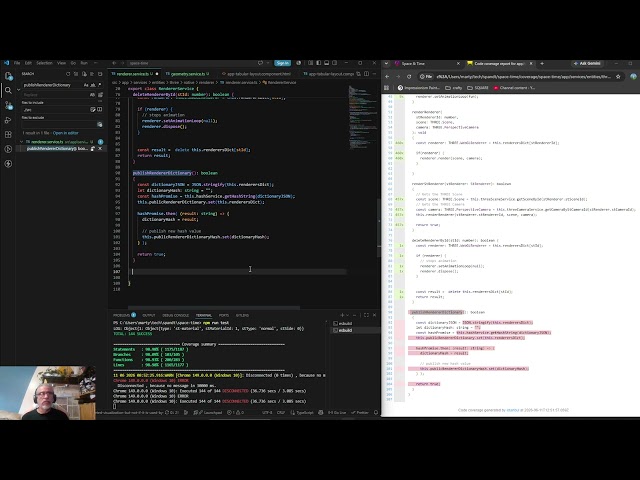Replace the publishRendererDictionary search match
The width and height of the screenshot is (640, 480).
(93, 149)
